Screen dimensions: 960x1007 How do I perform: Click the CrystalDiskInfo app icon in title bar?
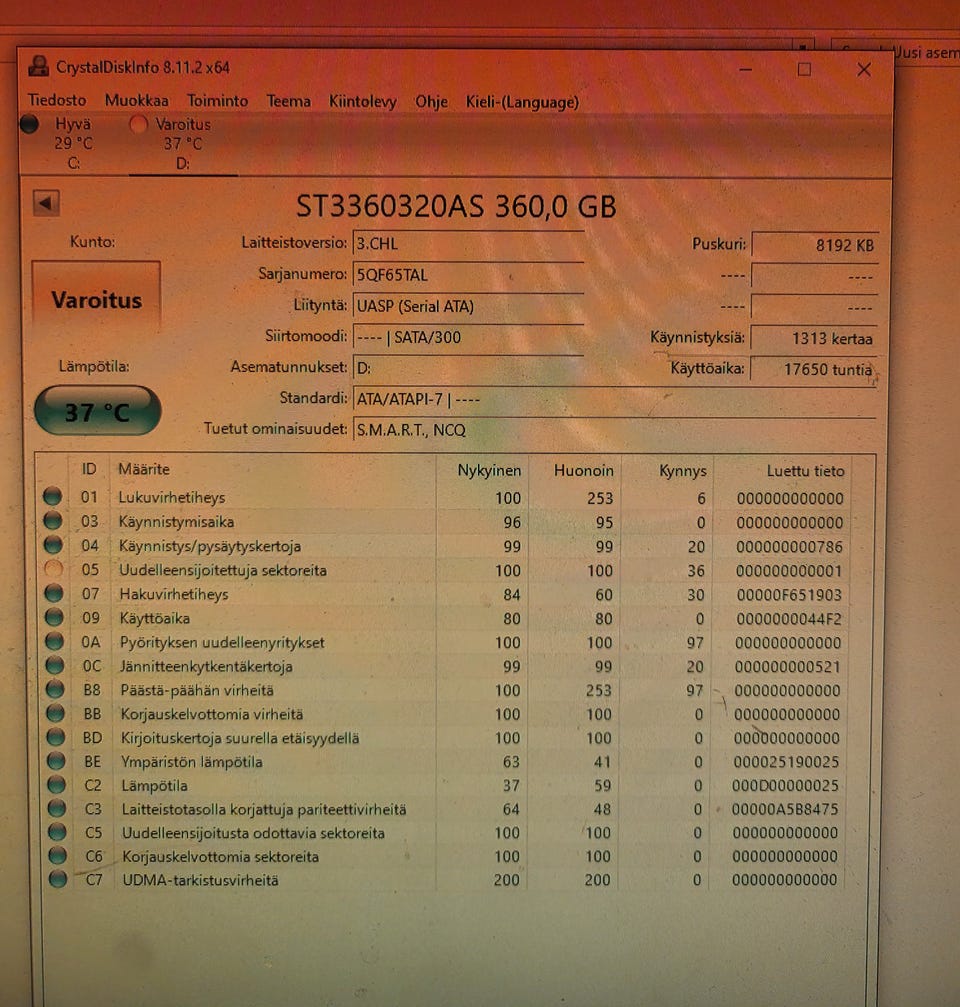[x=39, y=67]
